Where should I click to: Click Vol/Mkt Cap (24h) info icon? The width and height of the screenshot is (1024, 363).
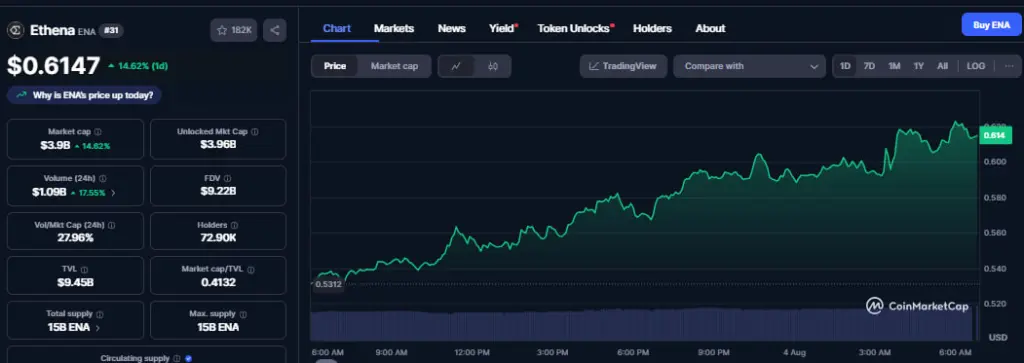coord(112,225)
